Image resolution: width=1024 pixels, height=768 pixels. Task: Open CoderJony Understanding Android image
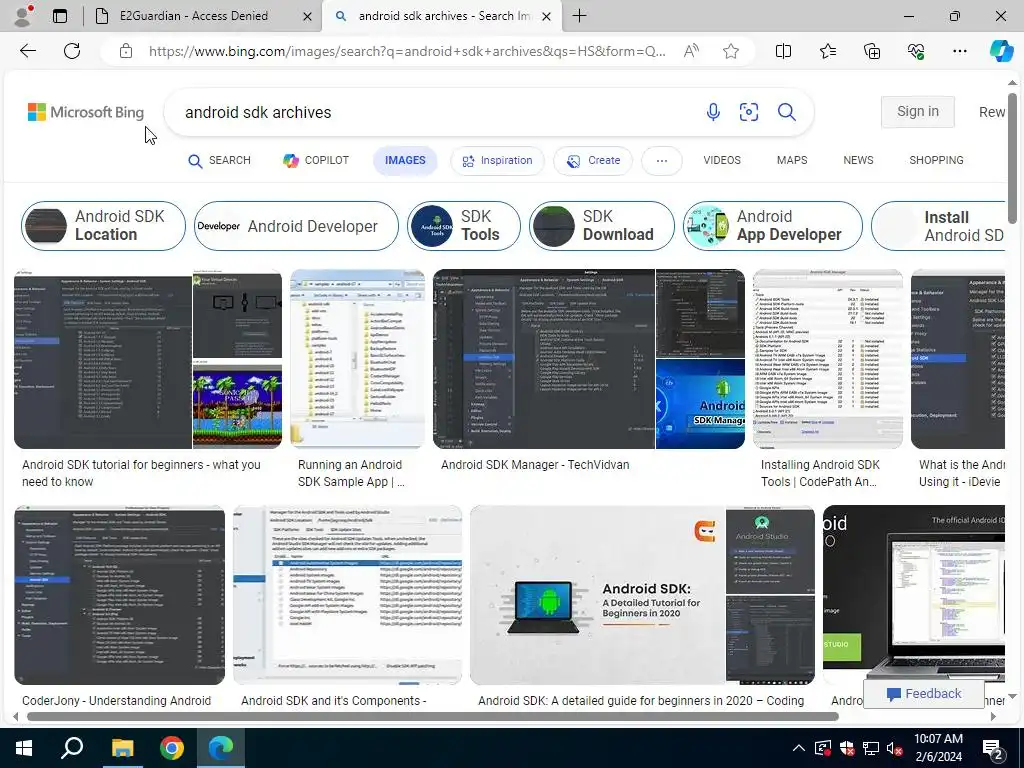(x=120, y=595)
